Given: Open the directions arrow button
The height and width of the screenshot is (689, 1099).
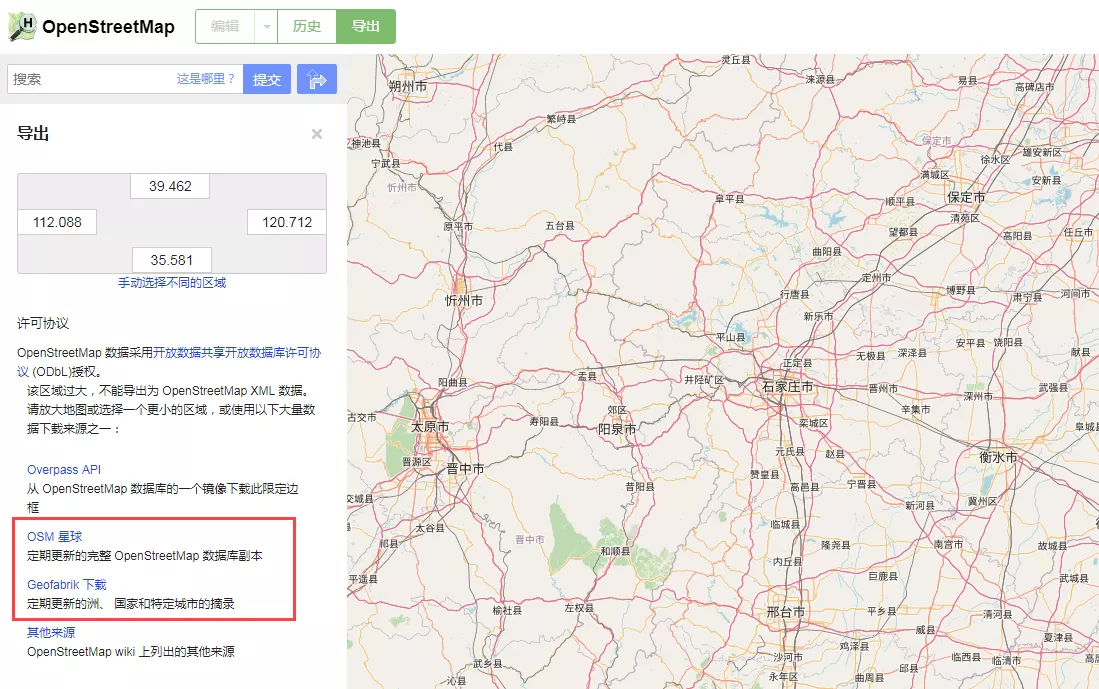Looking at the screenshot, I should point(317,79).
